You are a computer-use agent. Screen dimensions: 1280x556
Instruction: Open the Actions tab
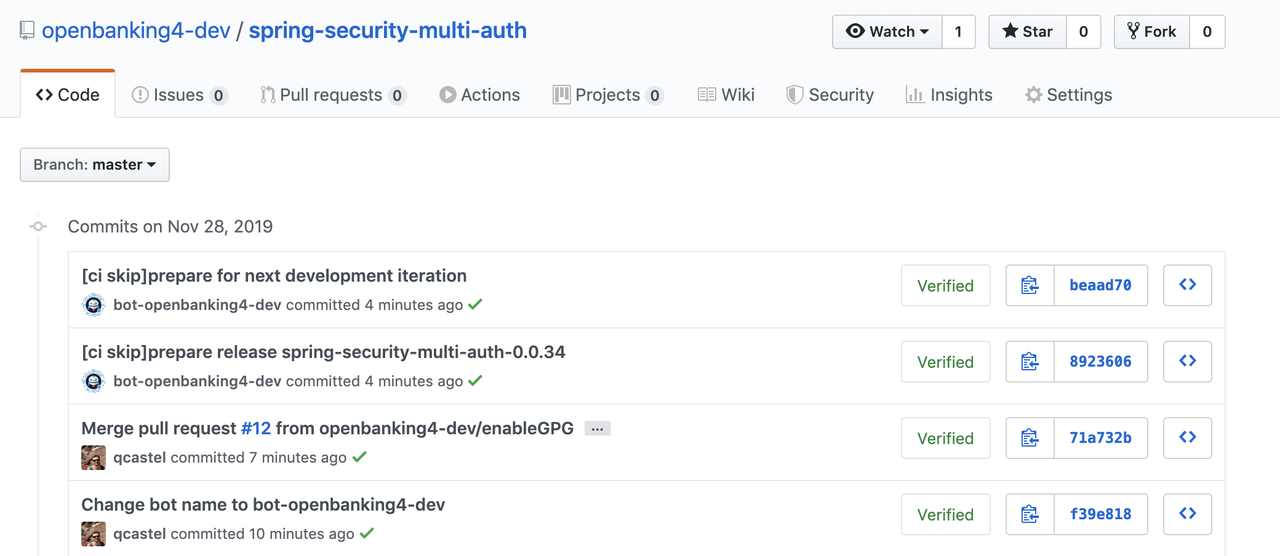(479, 95)
